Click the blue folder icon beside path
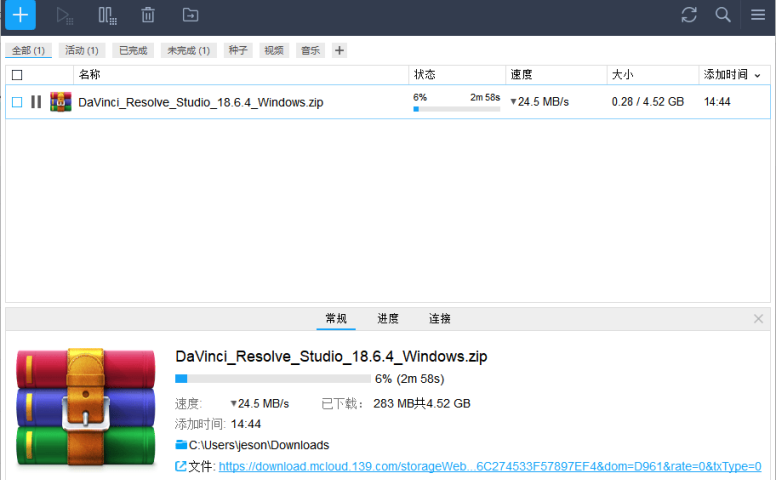Screen dimensions: 776x480 (181, 445)
